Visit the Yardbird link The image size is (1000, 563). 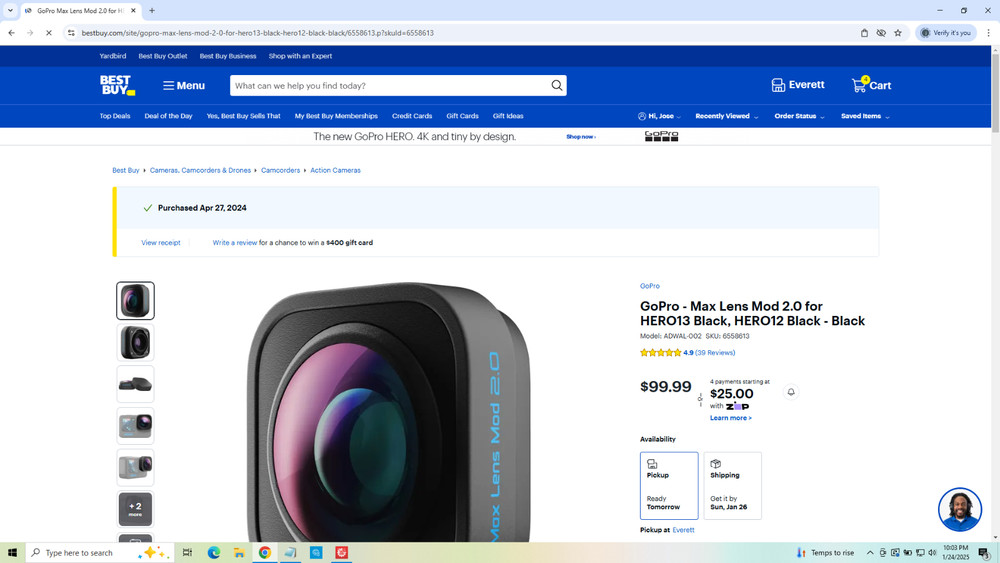(113, 56)
